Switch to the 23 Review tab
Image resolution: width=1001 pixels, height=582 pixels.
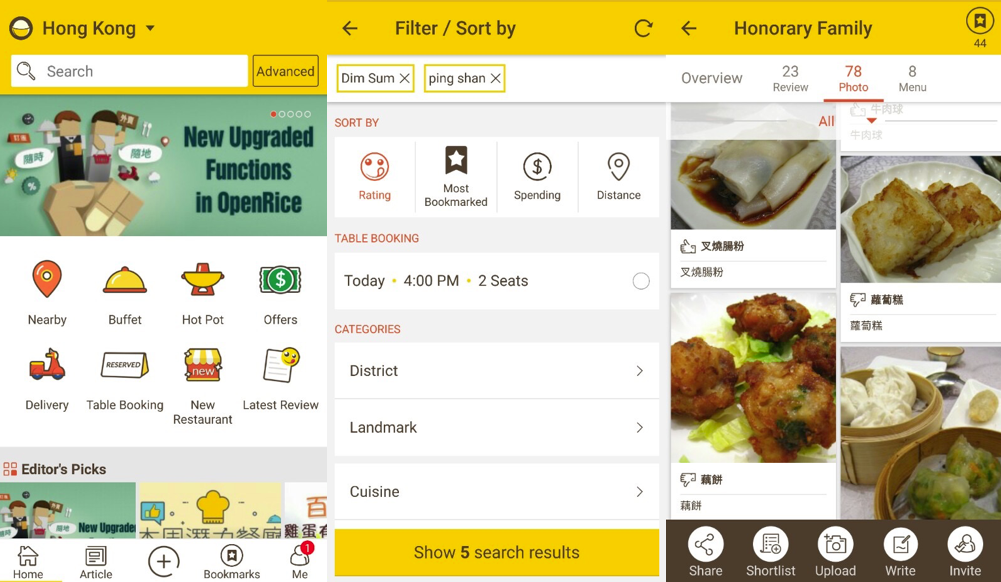coord(790,78)
